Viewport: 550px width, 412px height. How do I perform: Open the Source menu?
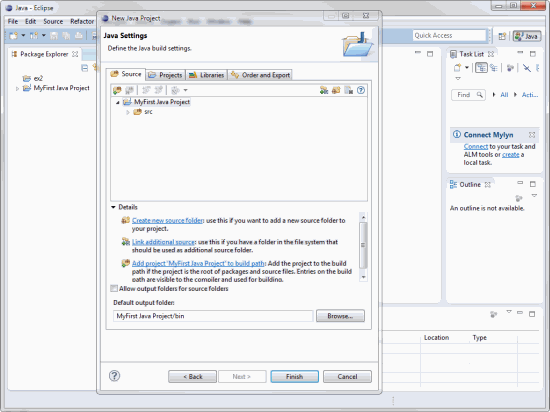(x=53, y=21)
